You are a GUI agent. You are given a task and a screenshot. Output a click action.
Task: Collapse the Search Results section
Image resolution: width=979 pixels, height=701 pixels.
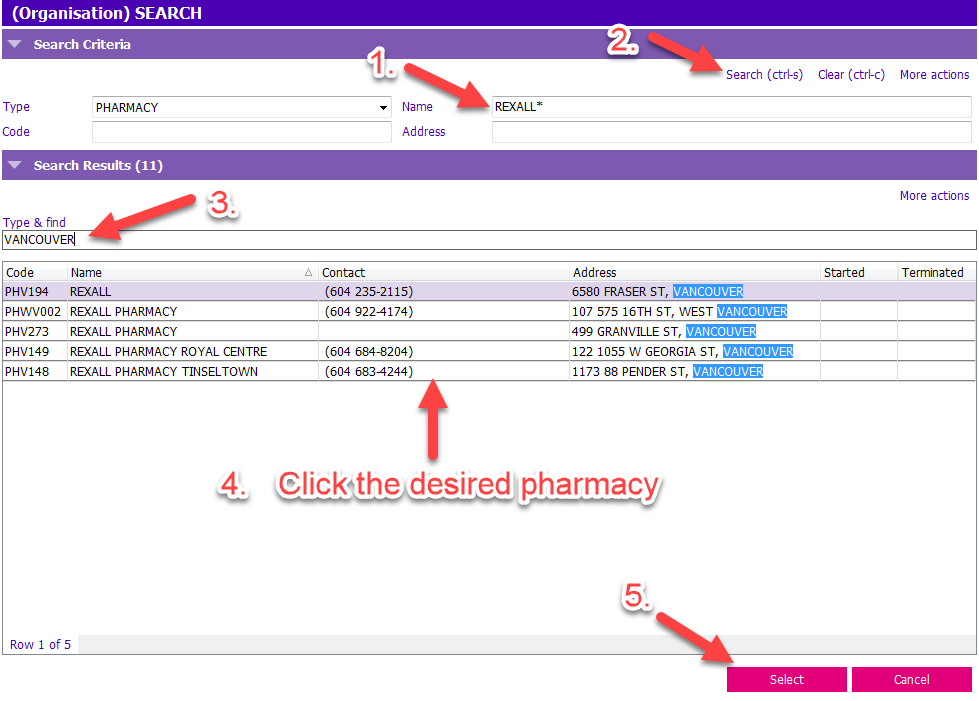[x=14, y=165]
